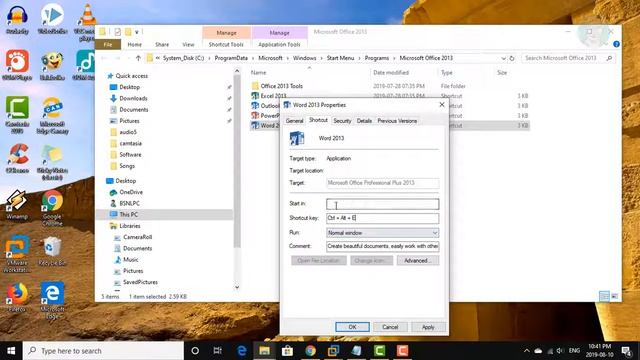Open the File menu in File Explorer

[x=108, y=44]
